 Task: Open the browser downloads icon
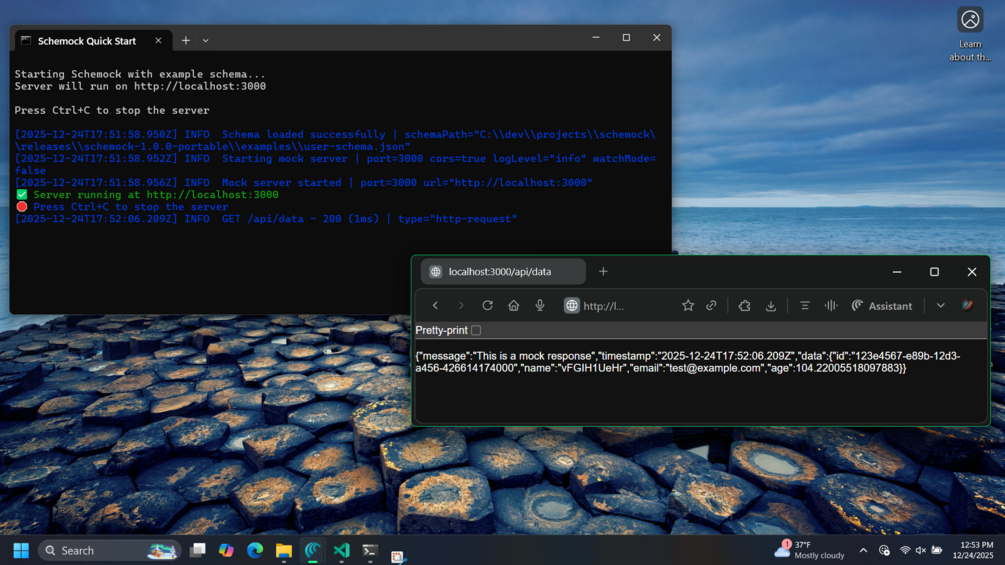coord(771,306)
